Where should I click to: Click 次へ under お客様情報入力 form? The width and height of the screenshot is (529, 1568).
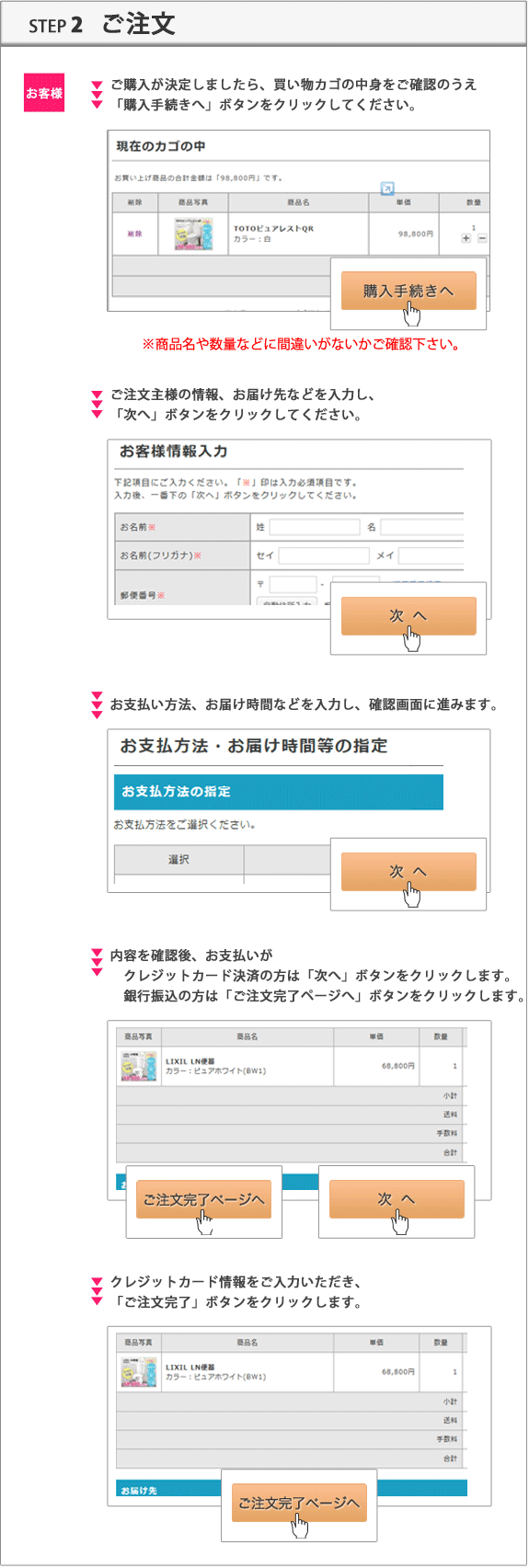click(408, 615)
